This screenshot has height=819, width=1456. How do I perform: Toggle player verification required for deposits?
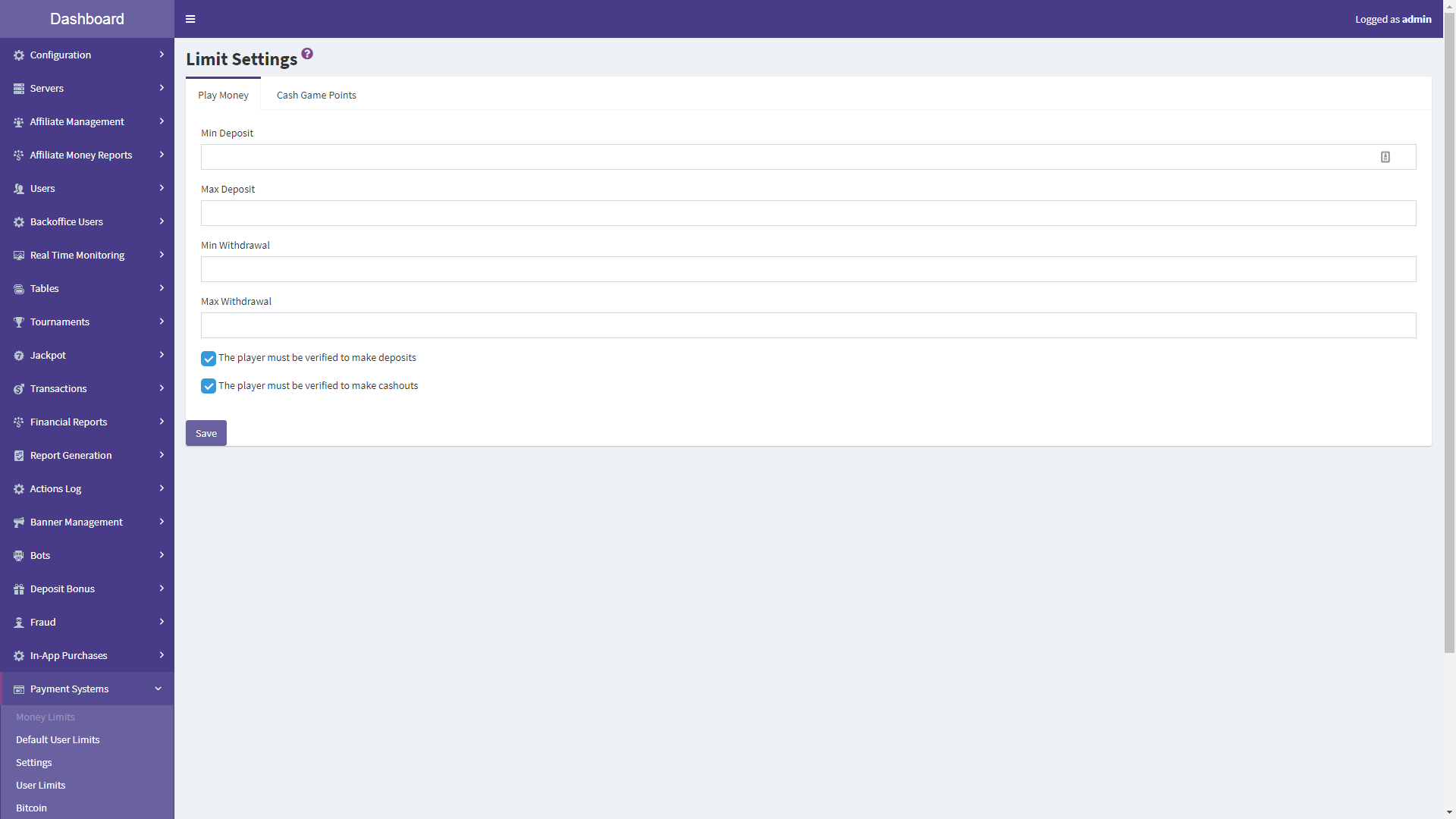pos(209,358)
